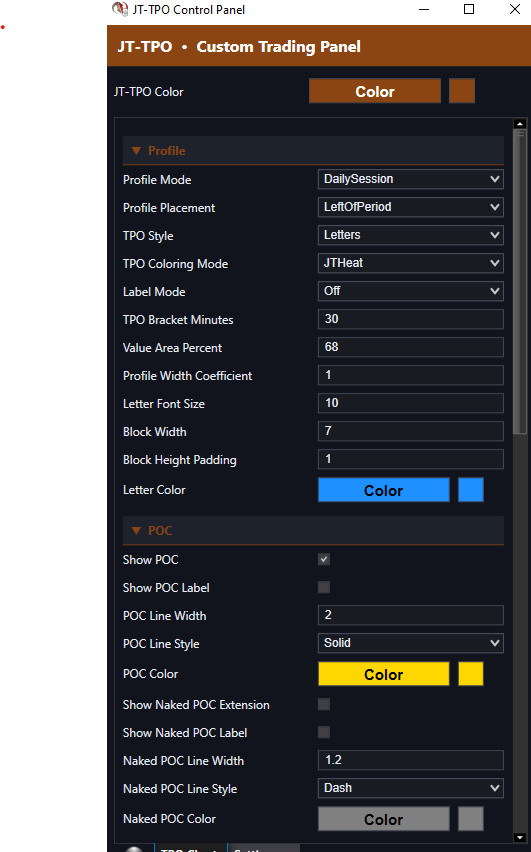Enable Show Naked POC Extension checkbox

tap(324, 705)
